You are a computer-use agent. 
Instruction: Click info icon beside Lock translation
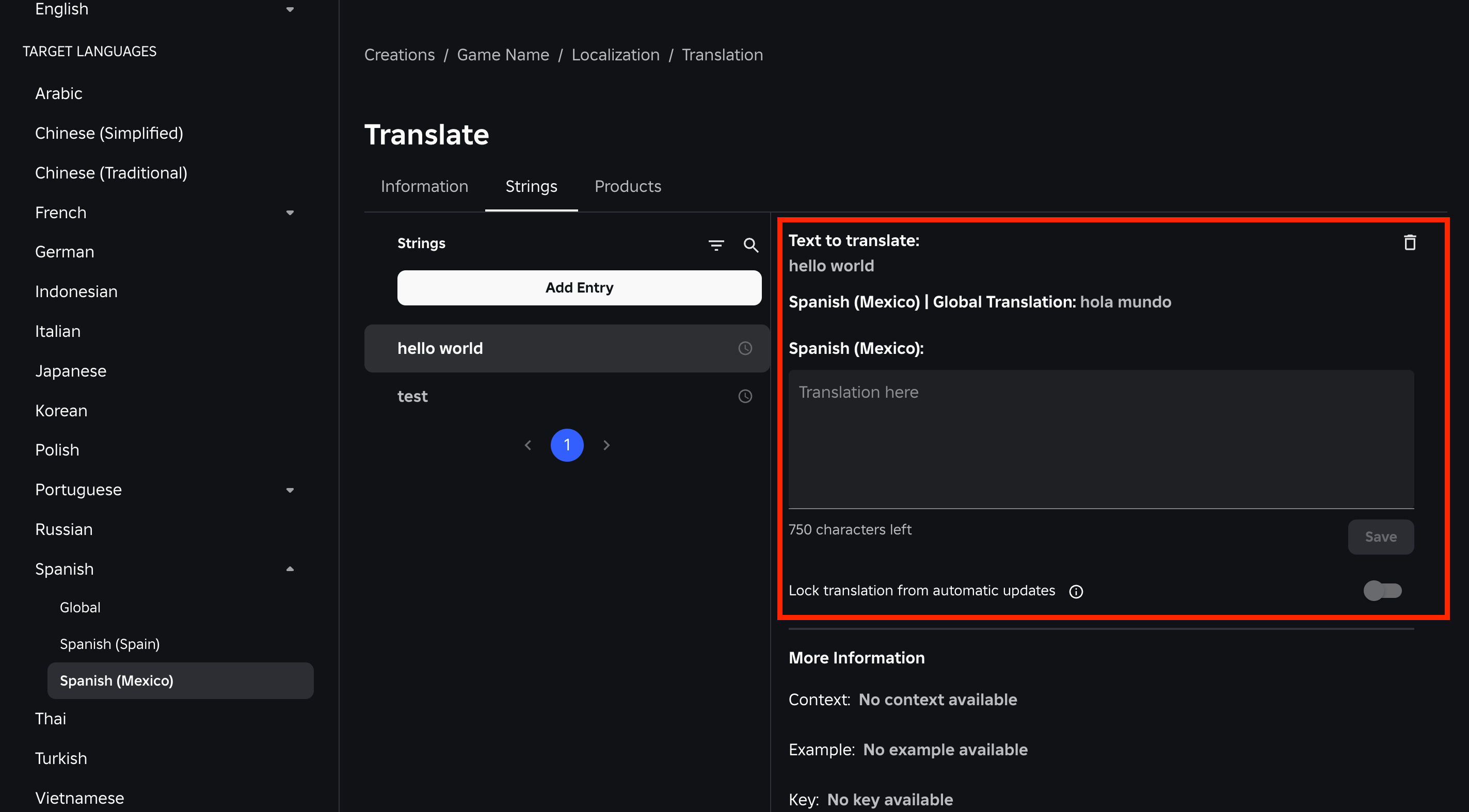pos(1076,592)
